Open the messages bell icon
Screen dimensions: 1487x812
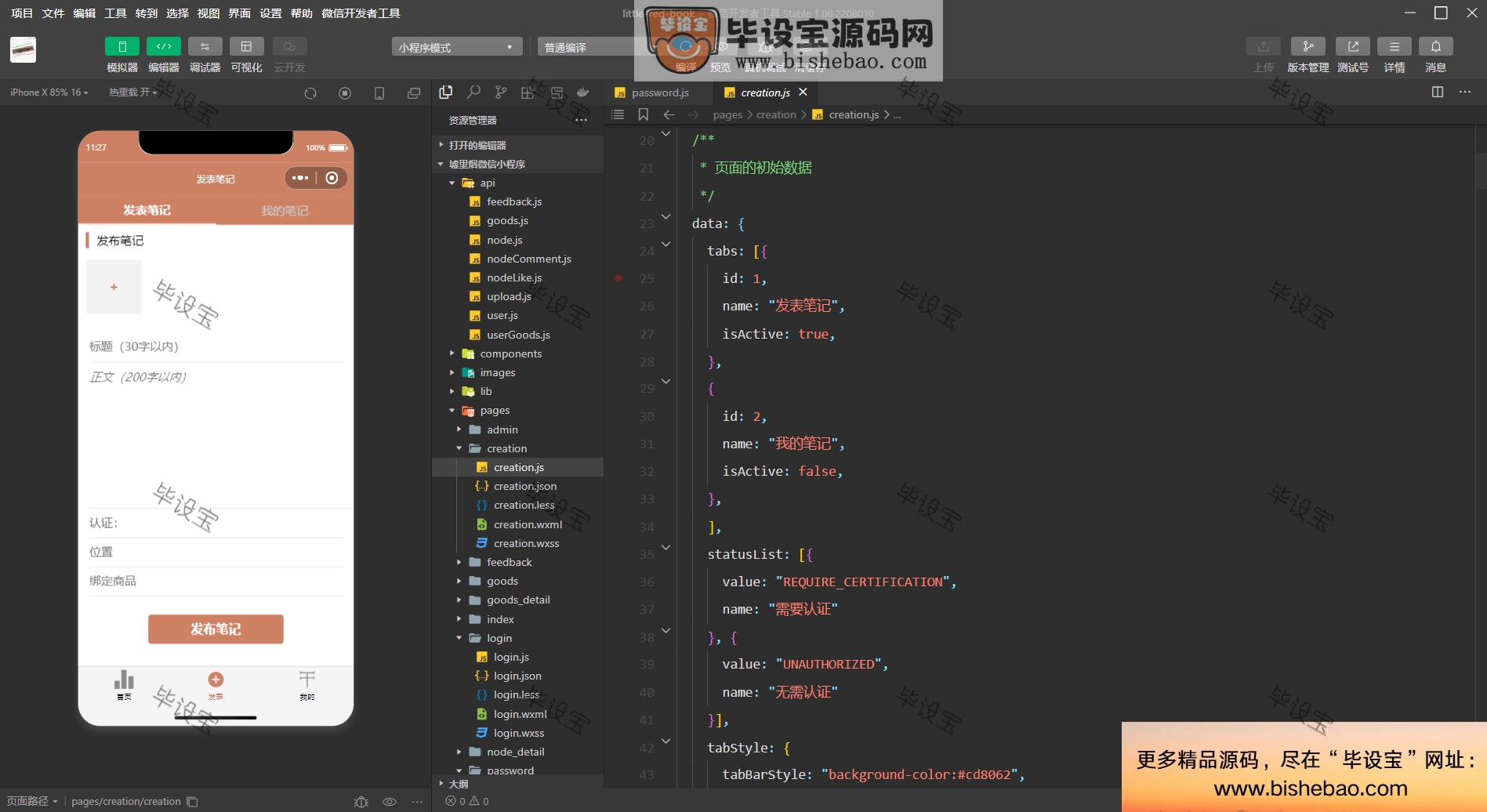click(1435, 47)
